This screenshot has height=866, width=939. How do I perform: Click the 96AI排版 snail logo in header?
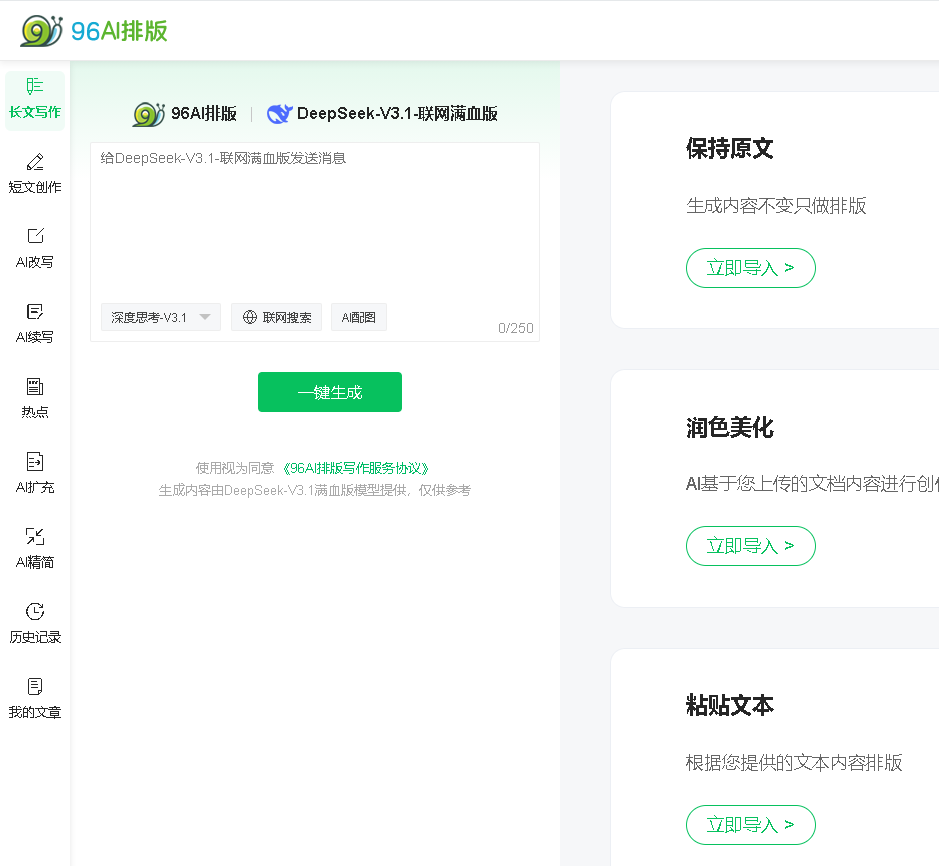coord(41,31)
